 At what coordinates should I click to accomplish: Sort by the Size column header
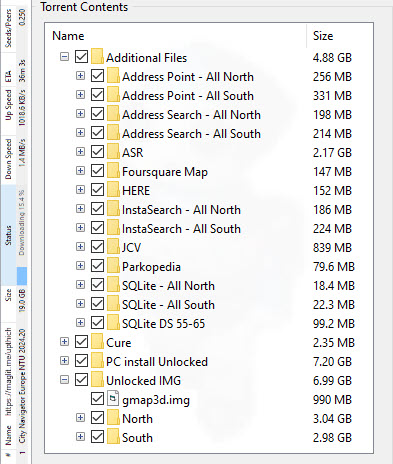coord(340,36)
